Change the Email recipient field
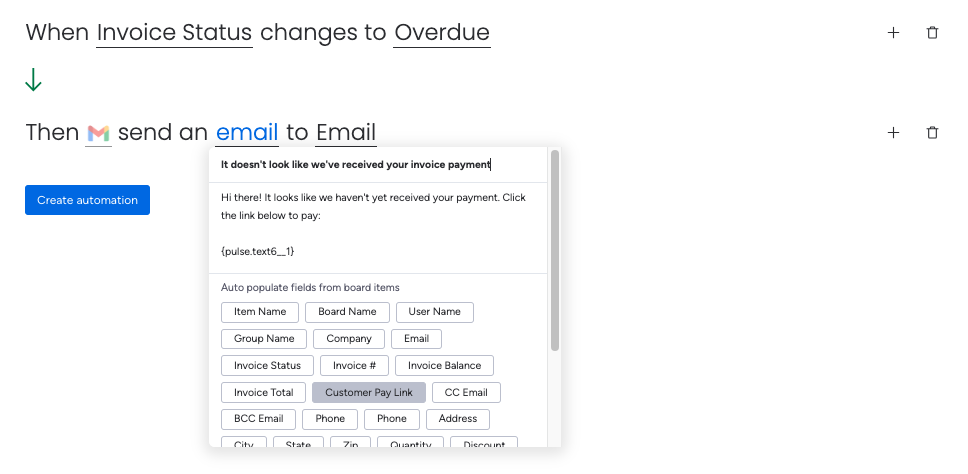The width and height of the screenshot is (968, 474). [346, 133]
